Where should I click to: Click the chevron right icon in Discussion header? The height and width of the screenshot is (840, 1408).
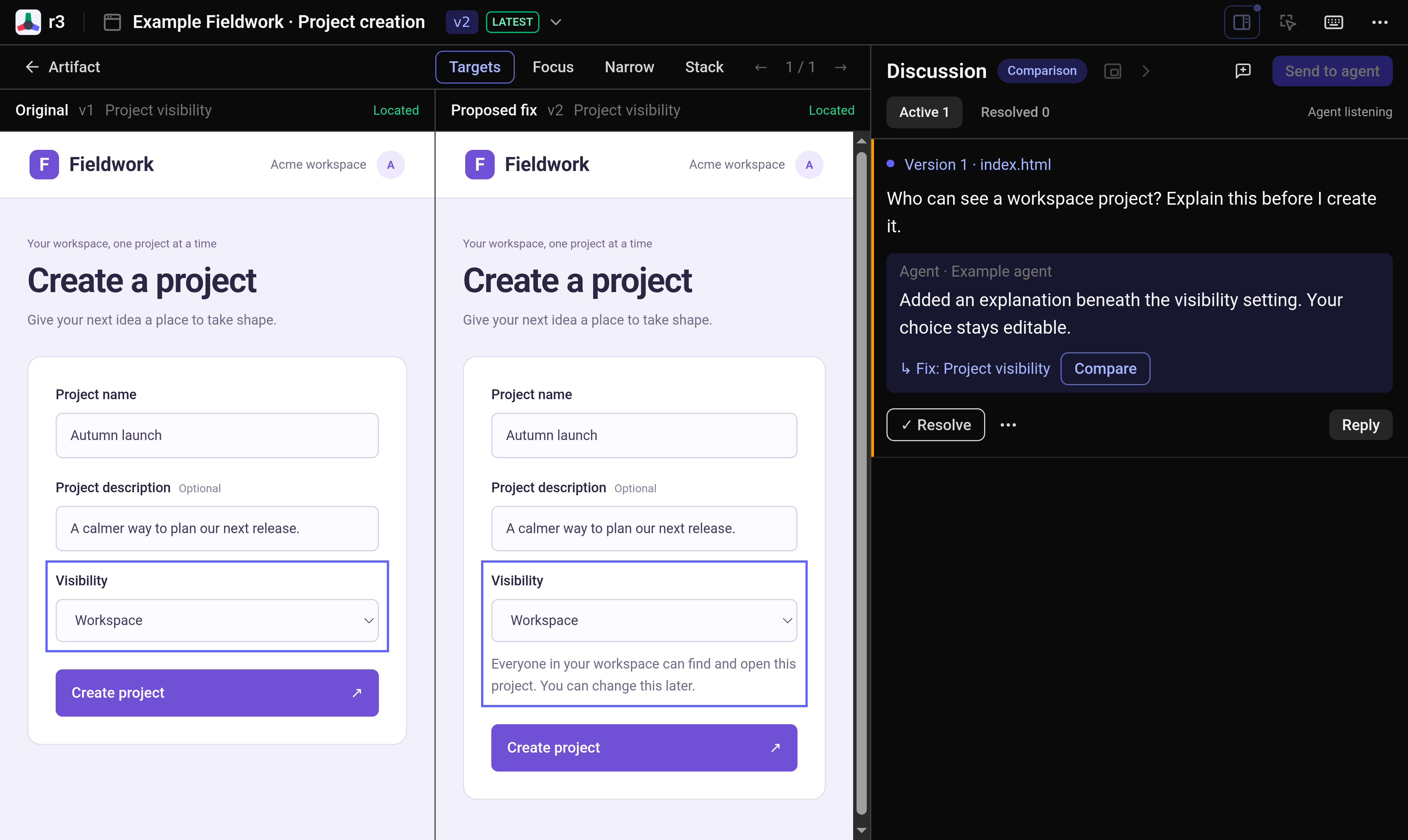(x=1146, y=71)
